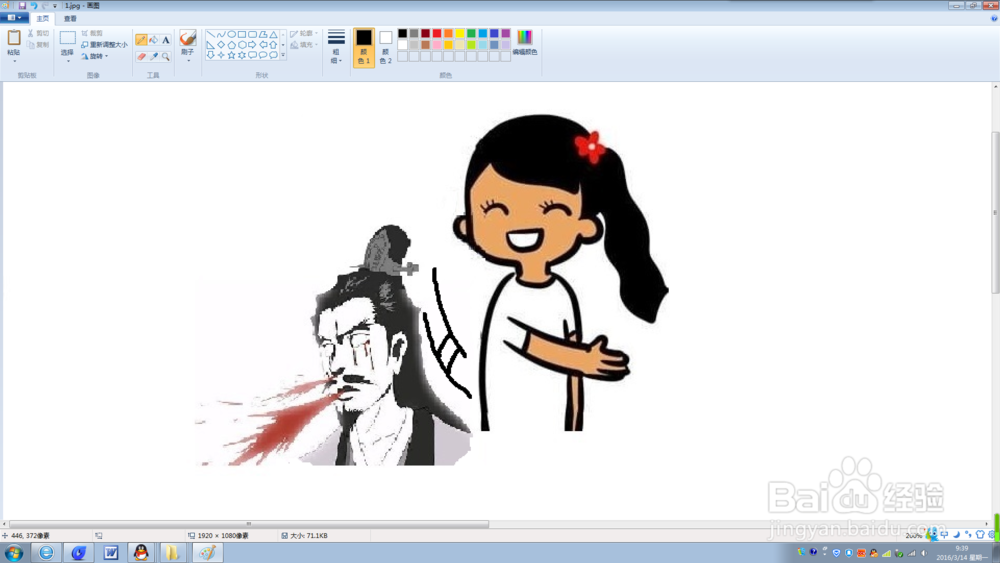
Task: Click status bar text '1920 × 1080像素'
Action: [x=223, y=536]
